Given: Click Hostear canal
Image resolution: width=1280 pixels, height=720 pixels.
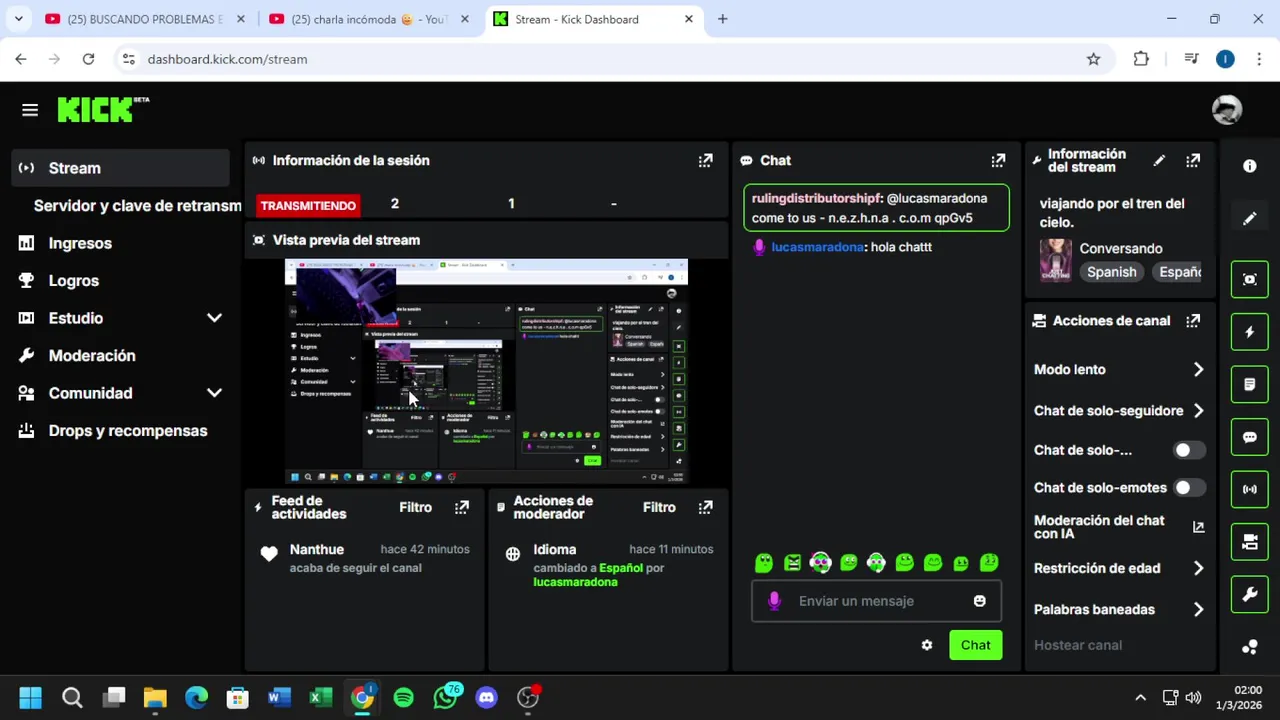Looking at the screenshot, I should click(1078, 645).
